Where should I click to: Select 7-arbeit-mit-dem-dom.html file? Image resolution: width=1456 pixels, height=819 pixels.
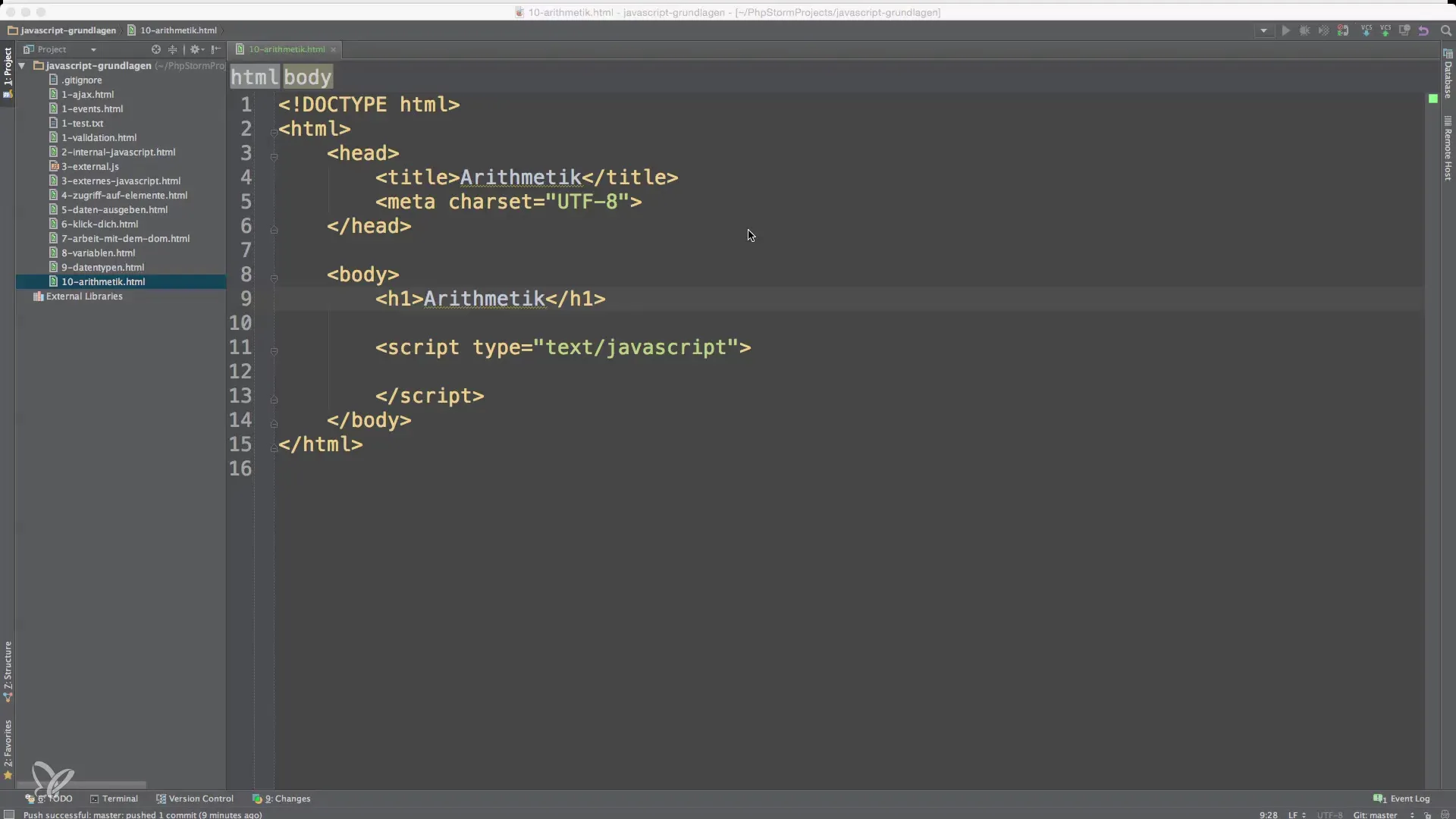[125, 238]
